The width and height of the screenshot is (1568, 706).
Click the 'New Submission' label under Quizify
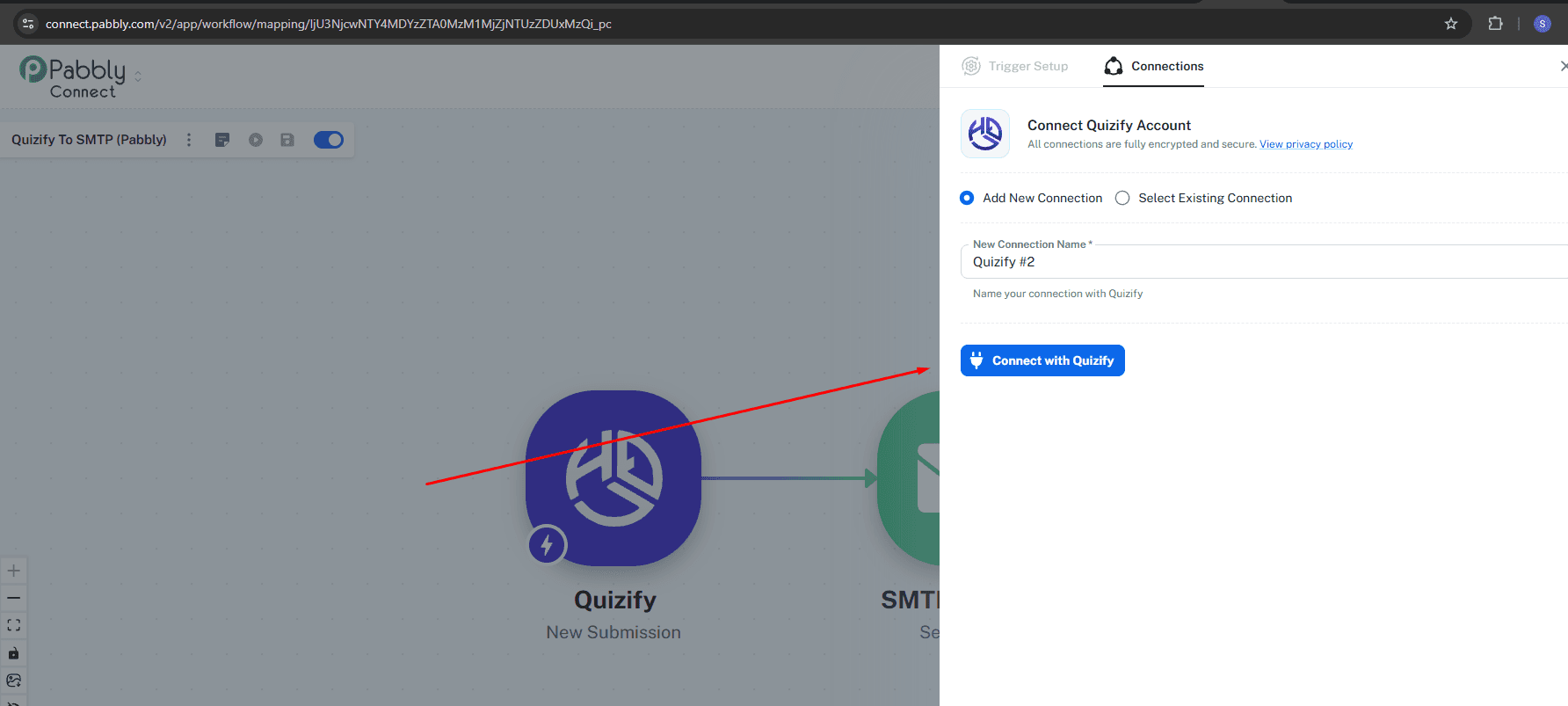pyautogui.click(x=613, y=632)
